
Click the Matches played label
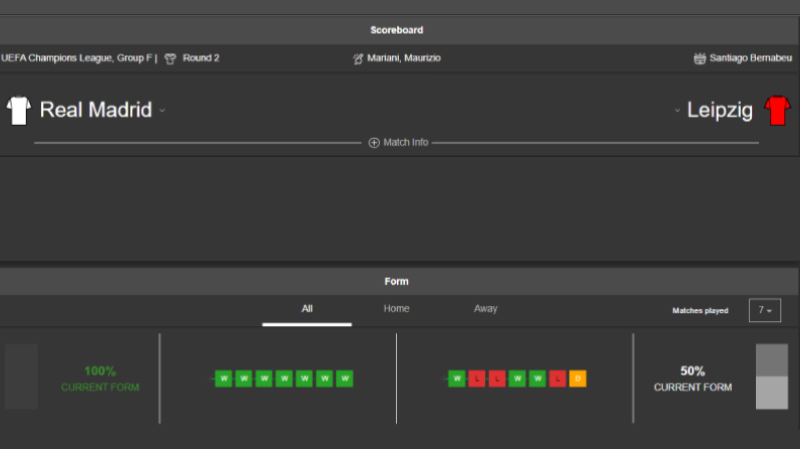(700, 311)
